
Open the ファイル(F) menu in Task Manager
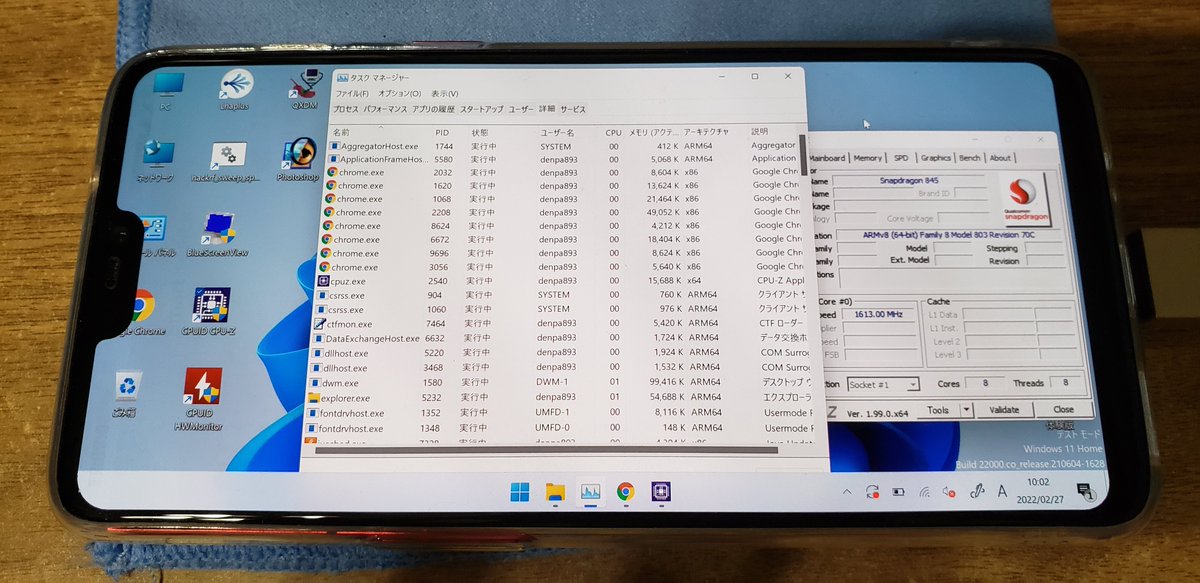coord(352,93)
